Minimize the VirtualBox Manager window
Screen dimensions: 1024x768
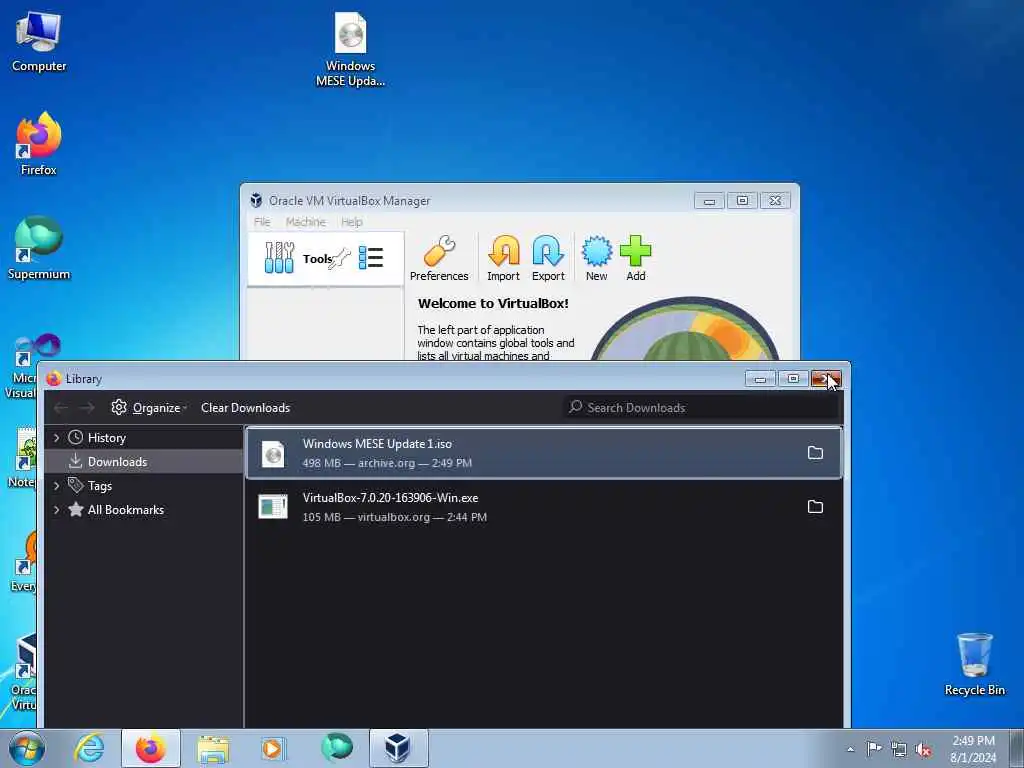[709, 200]
